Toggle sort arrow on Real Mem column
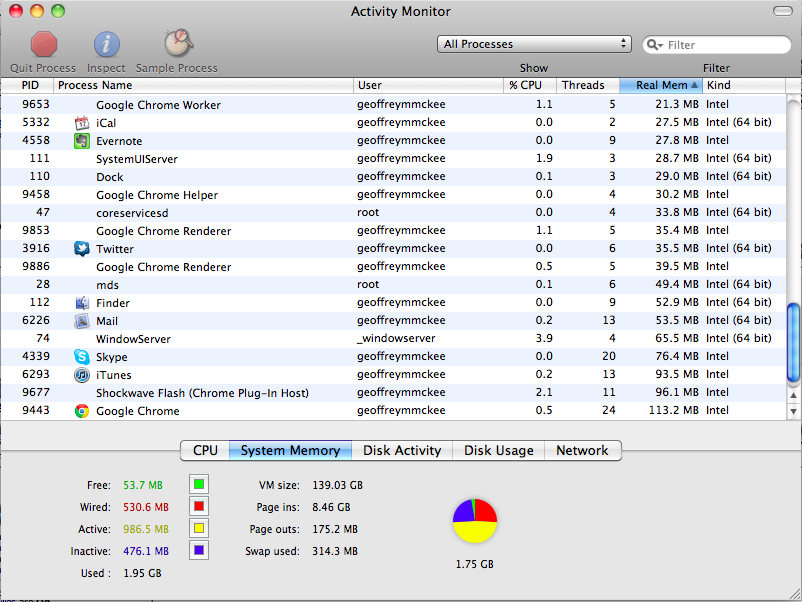The image size is (802, 602). click(694, 85)
